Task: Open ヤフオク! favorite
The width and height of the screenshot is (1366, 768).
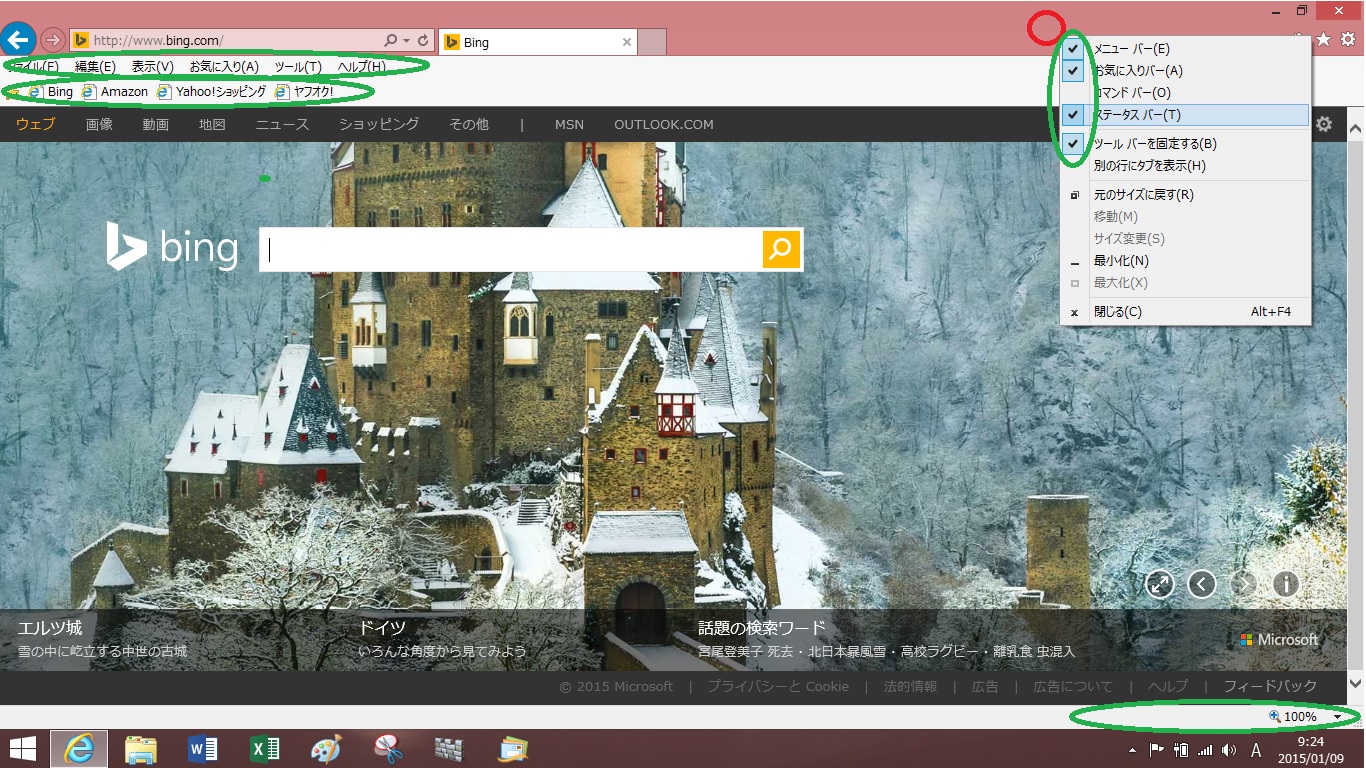Action: [305, 91]
